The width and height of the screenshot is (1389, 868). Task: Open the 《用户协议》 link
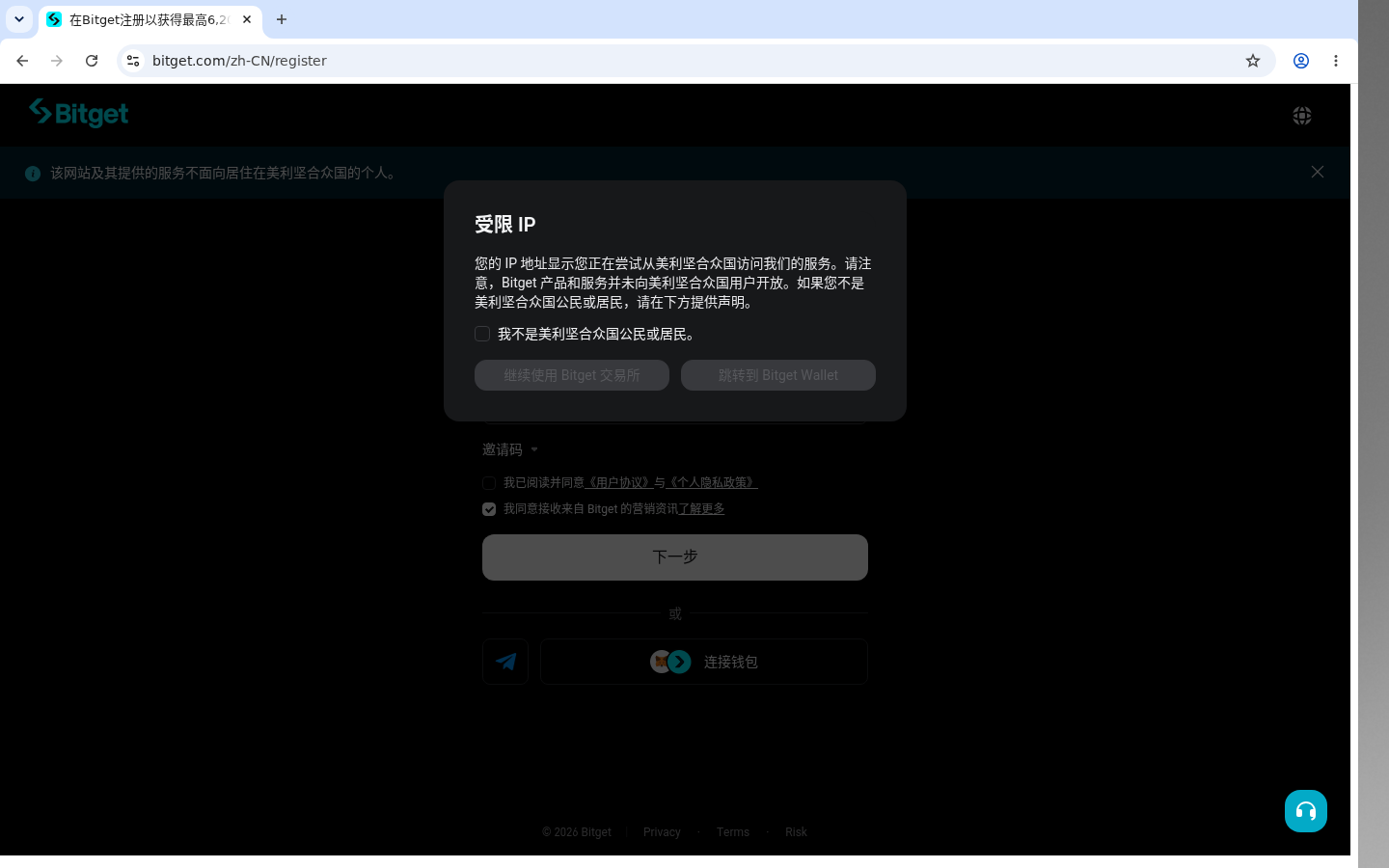[619, 482]
